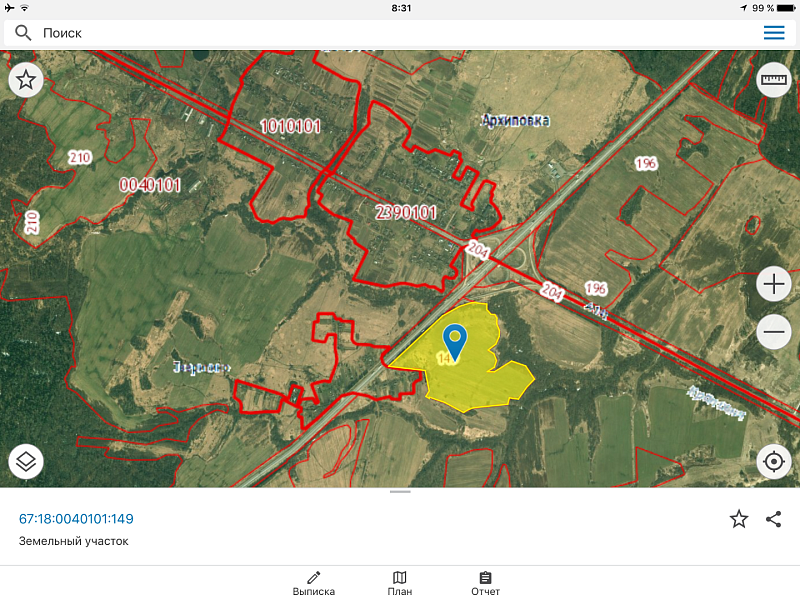Image resolution: width=800 pixels, height=600 pixels.
Task: Open favorites star button on map
Action: 26,81
